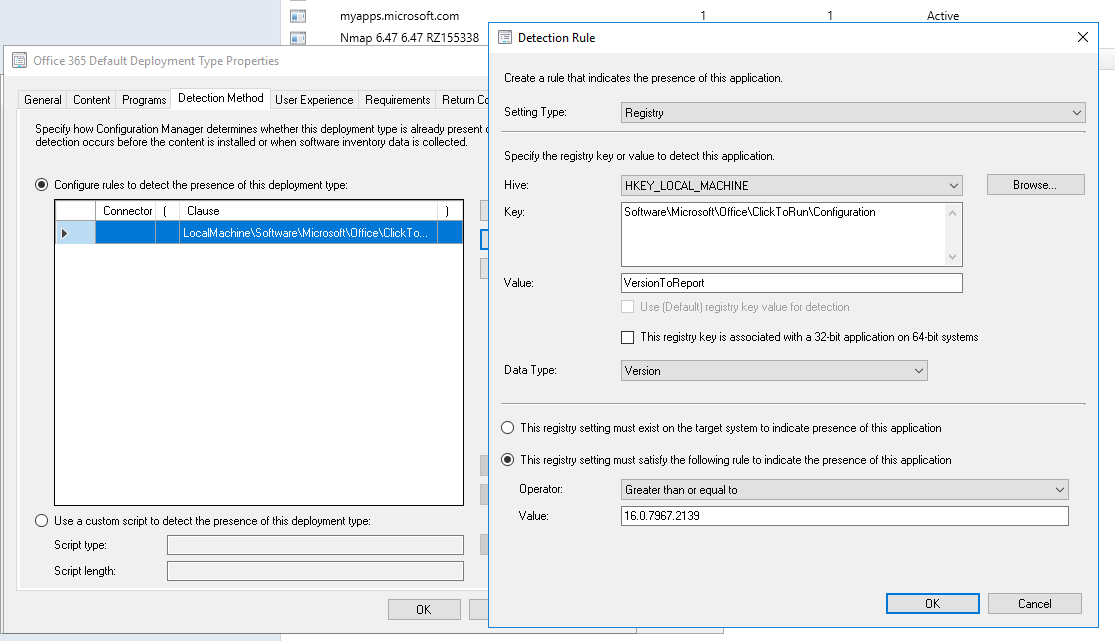Switch to the Detection Method tab
The height and width of the screenshot is (641, 1115).
(220, 98)
